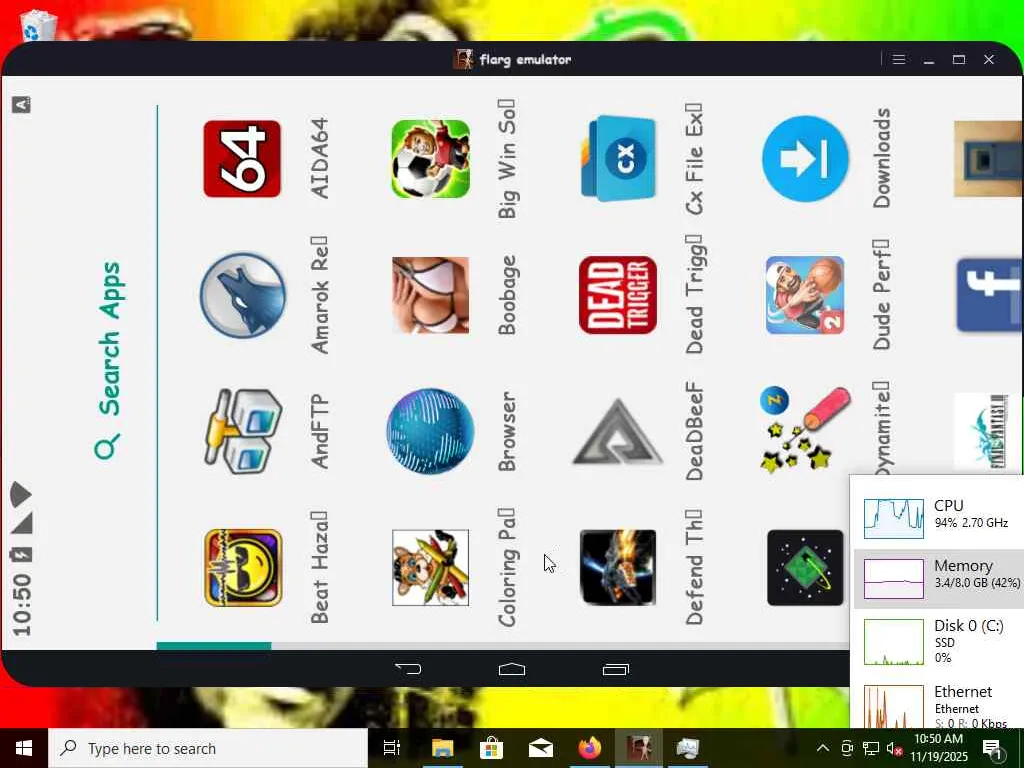Click the DeaDBeeF label text
Image resolution: width=1024 pixels, height=768 pixels.
coord(694,432)
